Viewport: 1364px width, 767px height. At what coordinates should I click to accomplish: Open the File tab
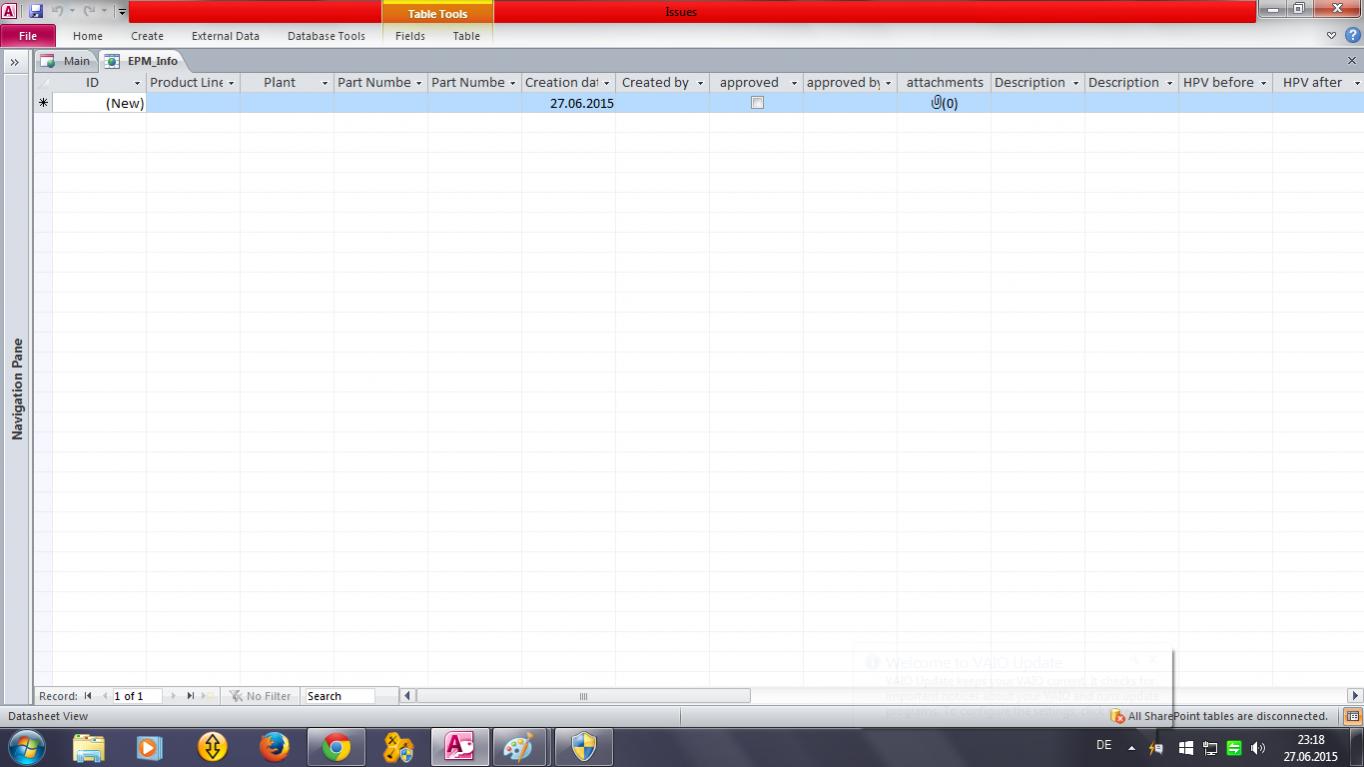click(28, 36)
